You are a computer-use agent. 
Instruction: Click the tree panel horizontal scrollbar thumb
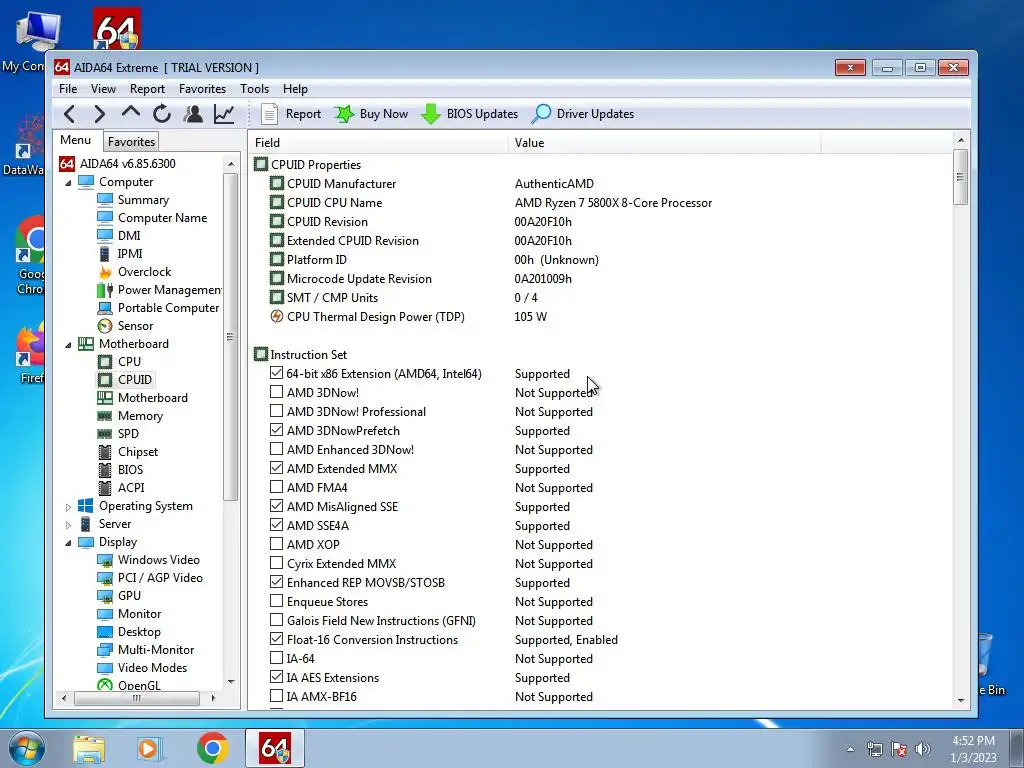pyautogui.click(x=136, y=698)
